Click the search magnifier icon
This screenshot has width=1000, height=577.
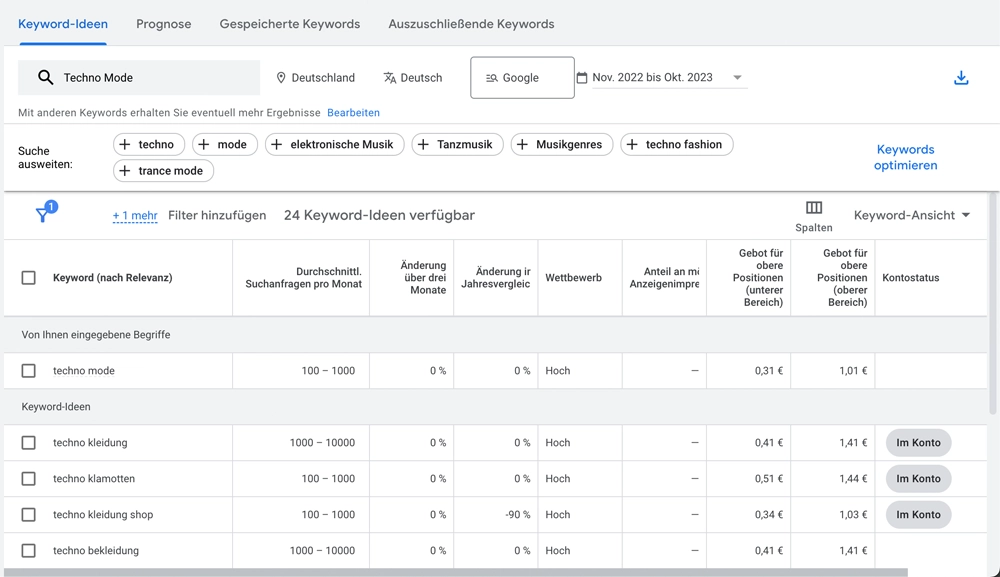[45, 78]
